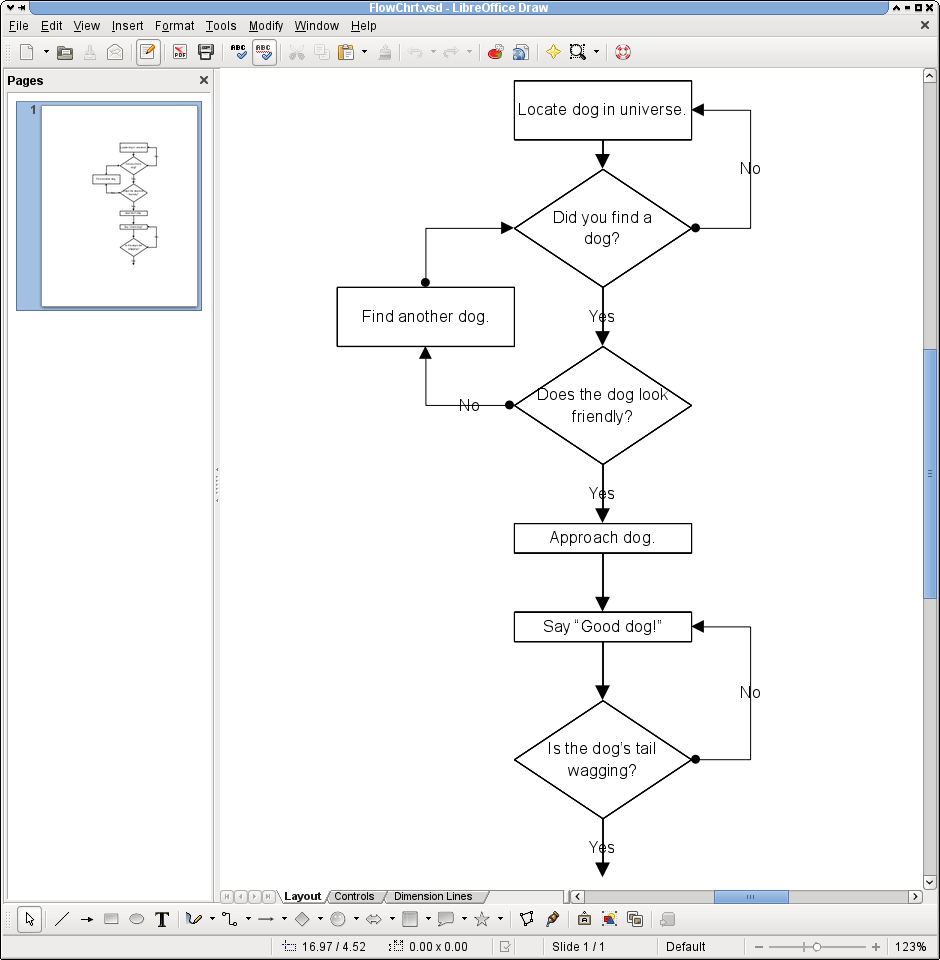Toggle automatic spellchecking
Screen dimensions: 940x960
pos(264,52)
